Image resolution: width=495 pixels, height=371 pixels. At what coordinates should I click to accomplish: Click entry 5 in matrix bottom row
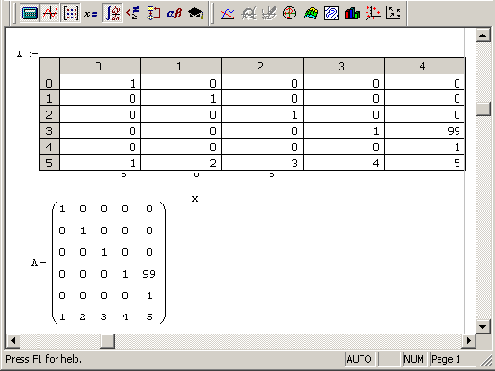pyautogui.click(x=150, y=317)
